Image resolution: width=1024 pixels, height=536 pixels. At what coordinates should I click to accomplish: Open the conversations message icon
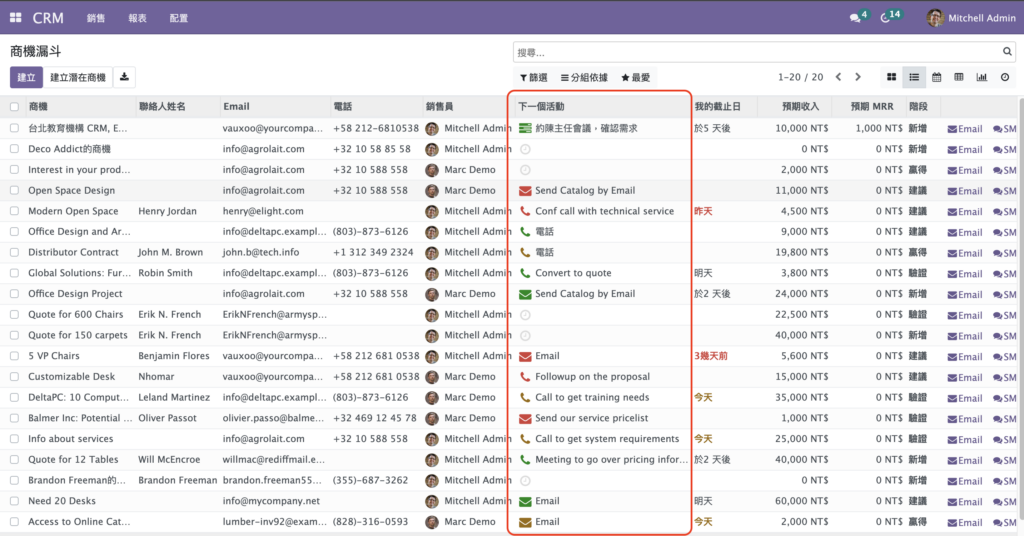(855, 18)
